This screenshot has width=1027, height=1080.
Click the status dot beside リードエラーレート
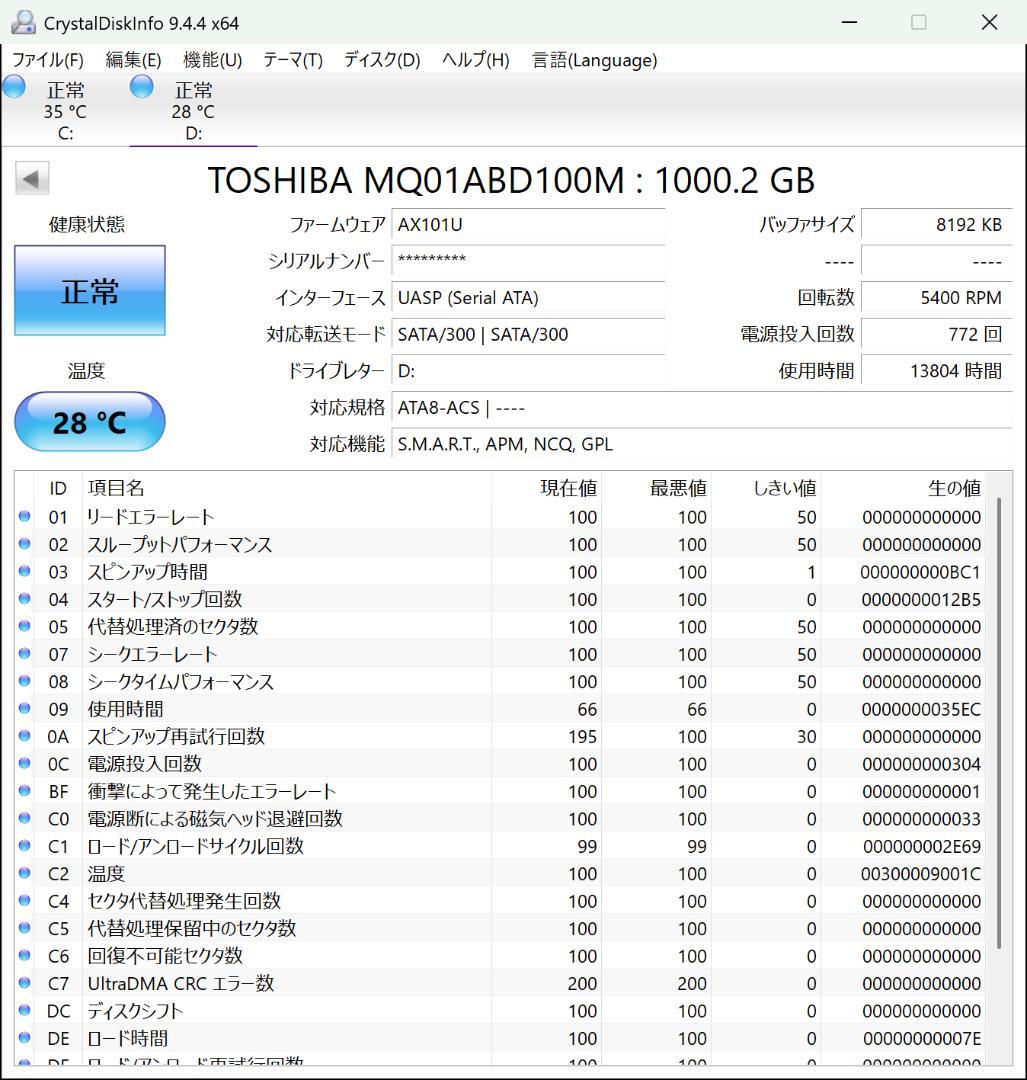(25, 517)
